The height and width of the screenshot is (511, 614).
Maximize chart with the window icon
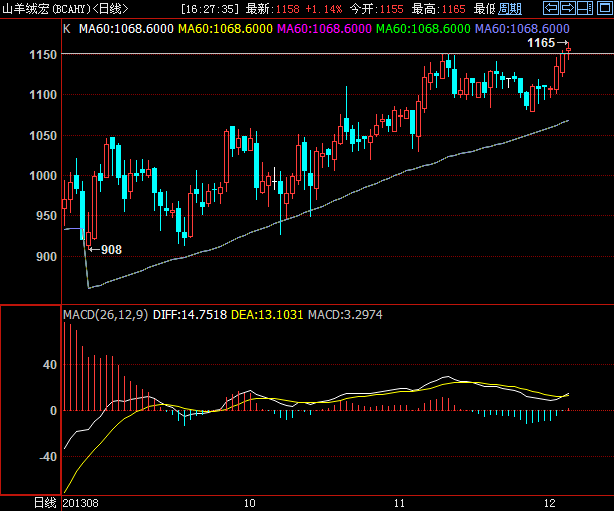click(604, 8)
